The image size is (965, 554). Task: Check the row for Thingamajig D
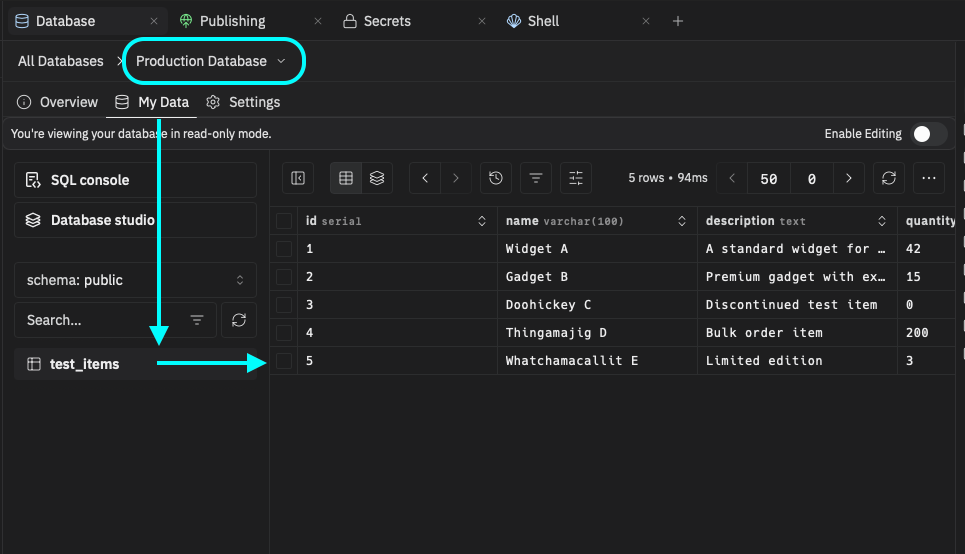pos(284,333)
